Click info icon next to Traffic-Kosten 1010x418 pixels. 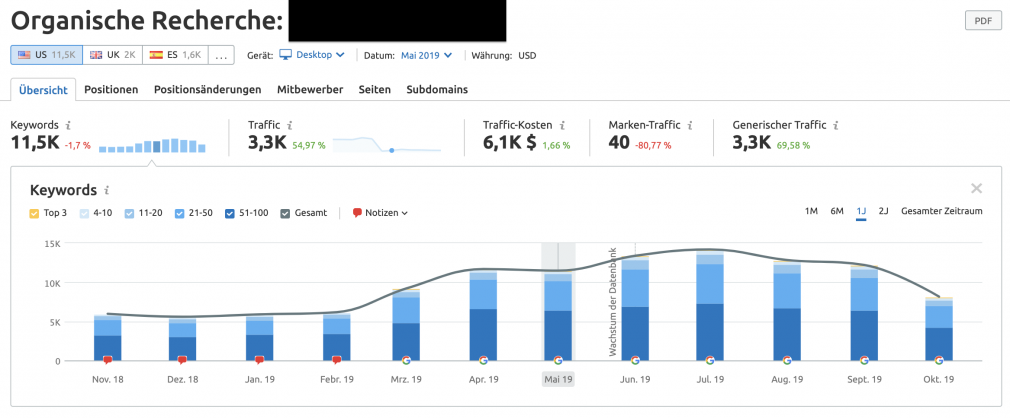562,126
